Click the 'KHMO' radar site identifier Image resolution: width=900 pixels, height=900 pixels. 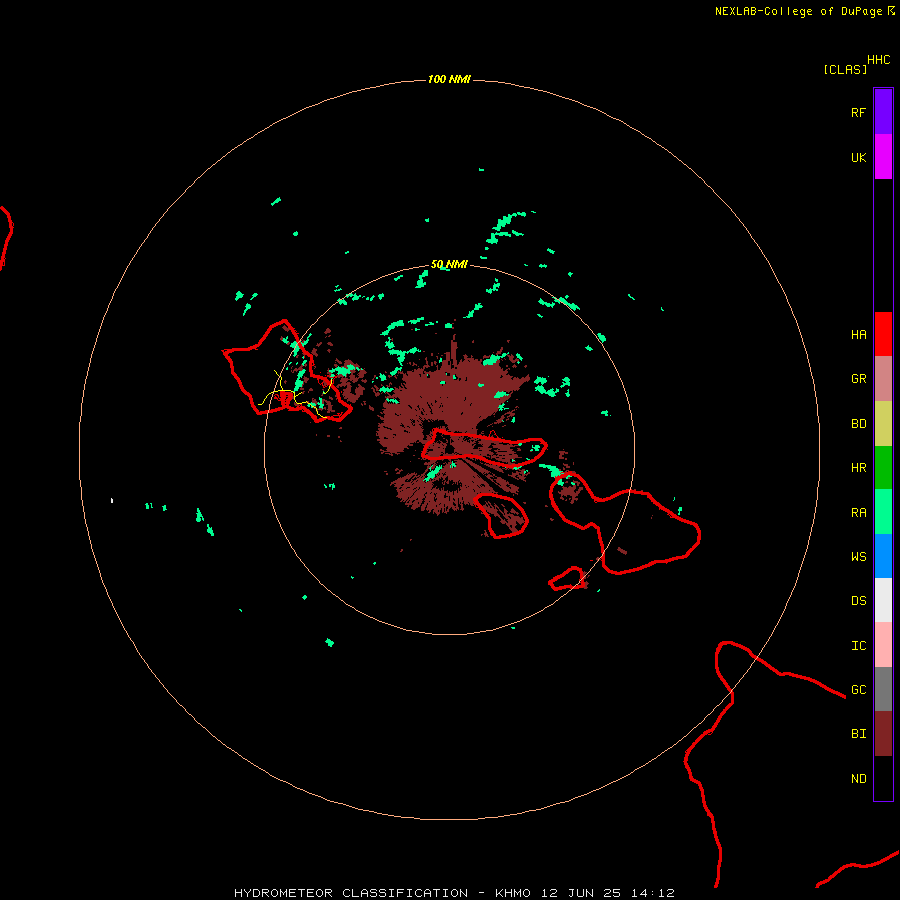click(513, 893)
